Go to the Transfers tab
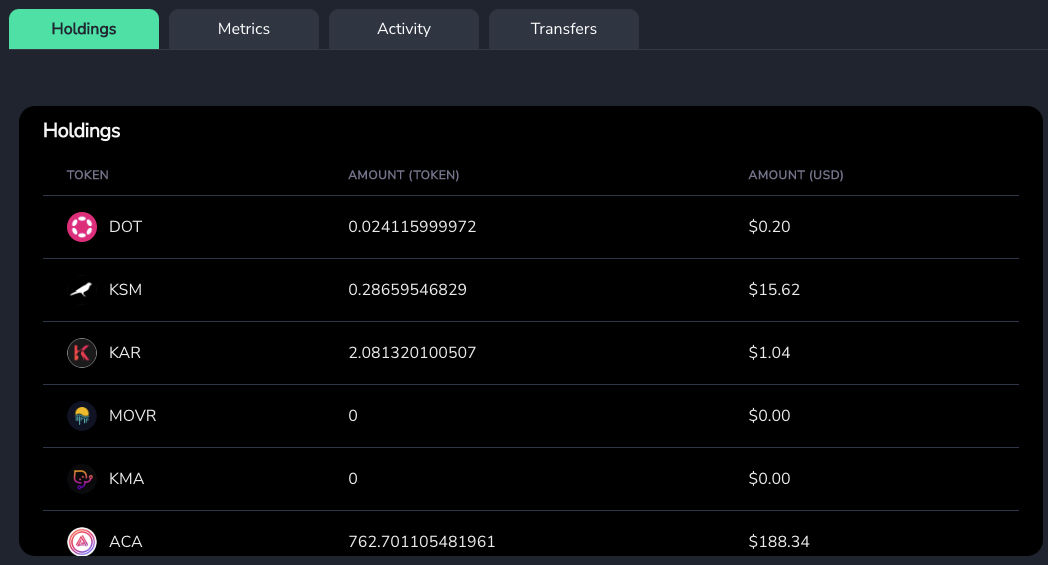The image size is (1048, 565). click(563, 29)
